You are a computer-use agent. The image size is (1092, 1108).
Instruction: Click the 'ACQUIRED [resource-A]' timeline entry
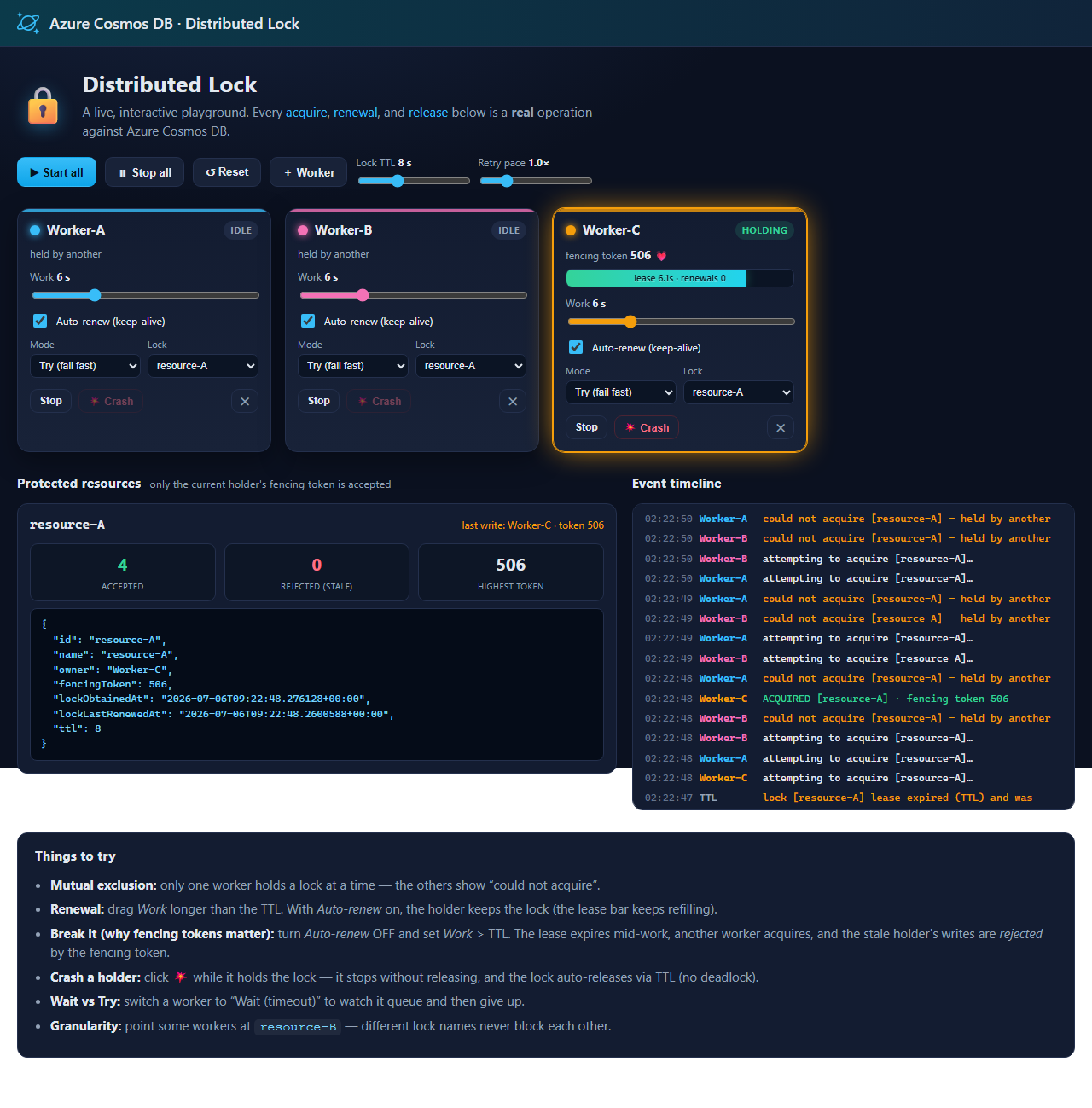pos(853,699)
